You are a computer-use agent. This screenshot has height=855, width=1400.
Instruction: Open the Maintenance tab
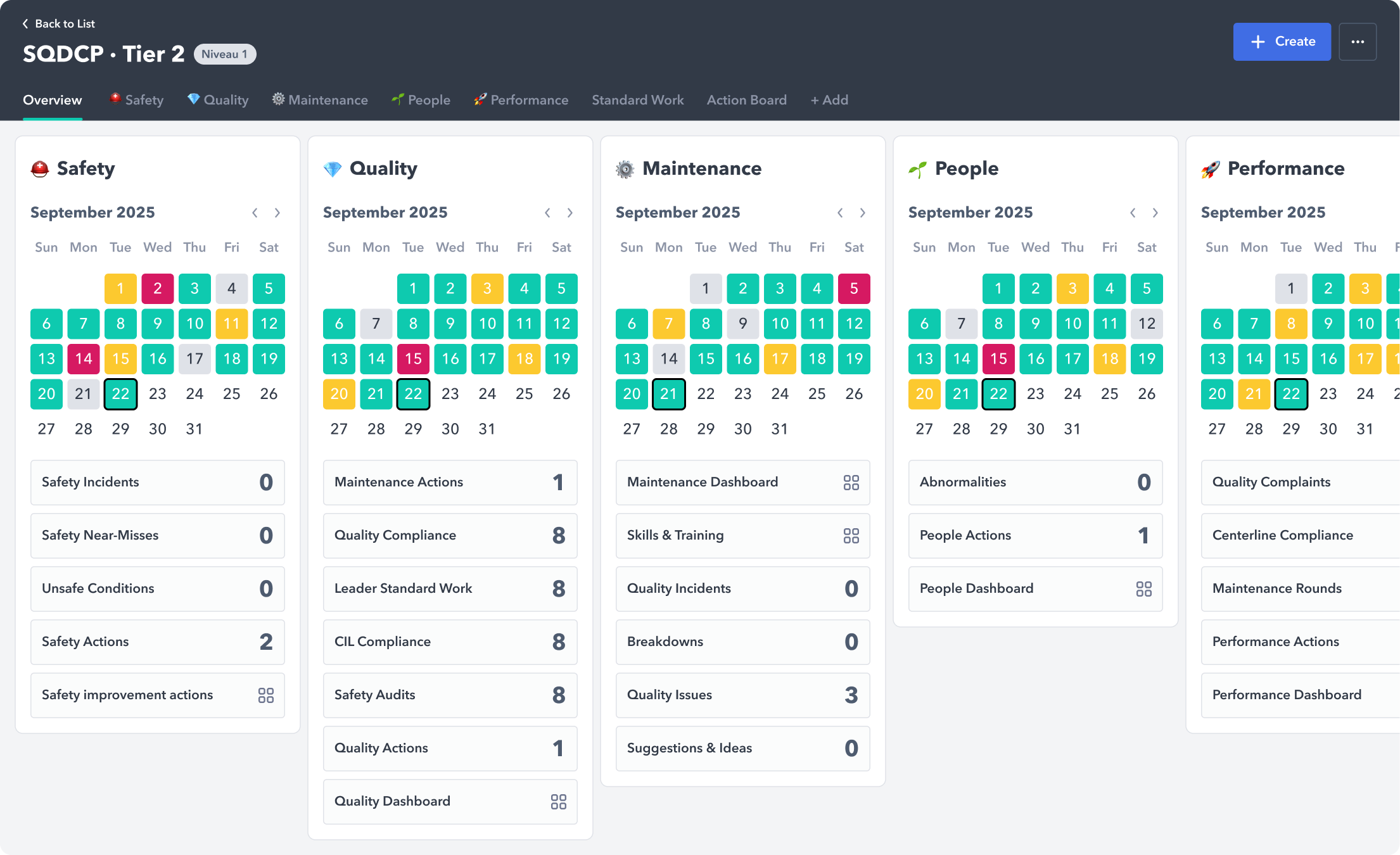[x=320, y=100]
